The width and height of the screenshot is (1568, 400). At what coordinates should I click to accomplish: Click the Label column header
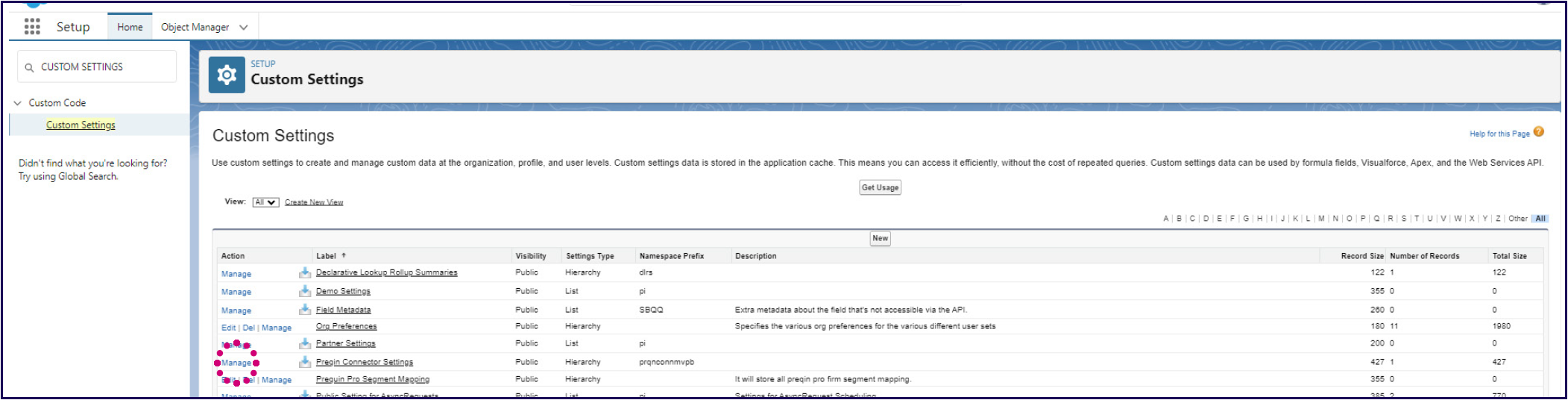click(326, 256)
